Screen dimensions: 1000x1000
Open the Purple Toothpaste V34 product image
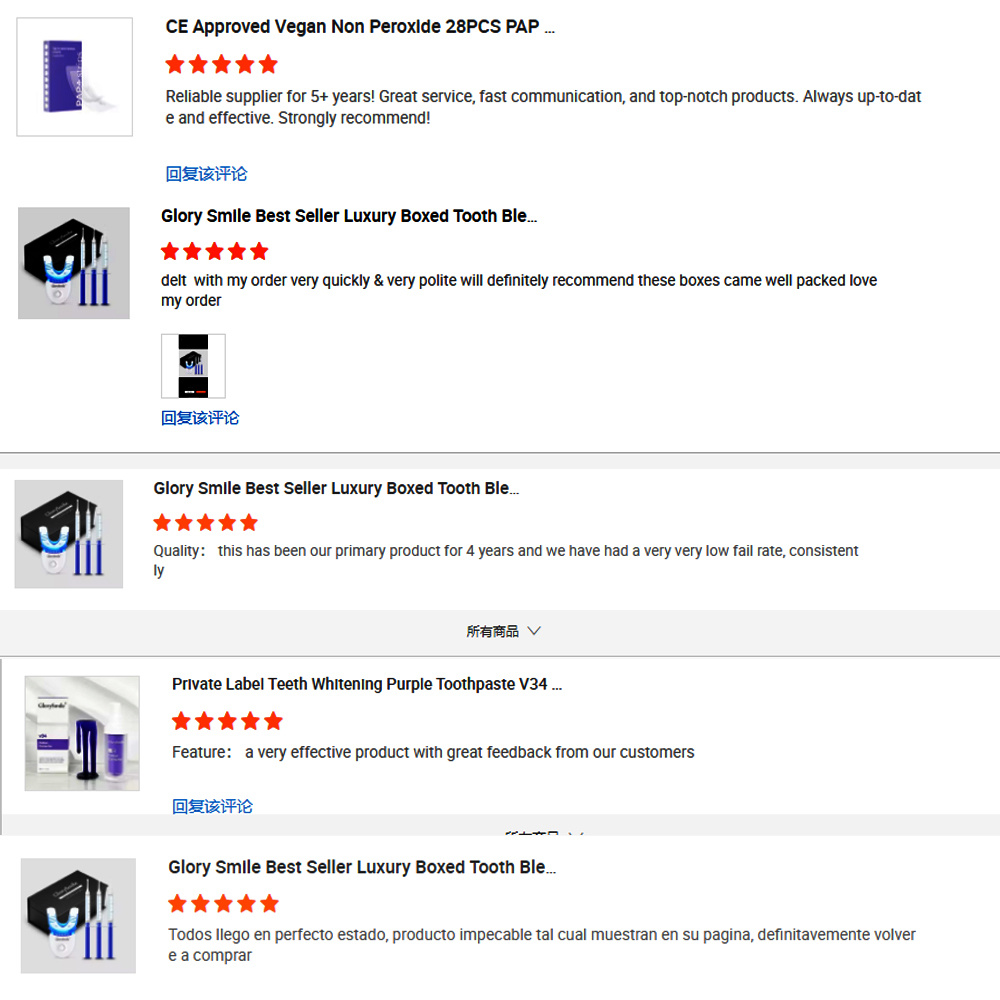82,733
